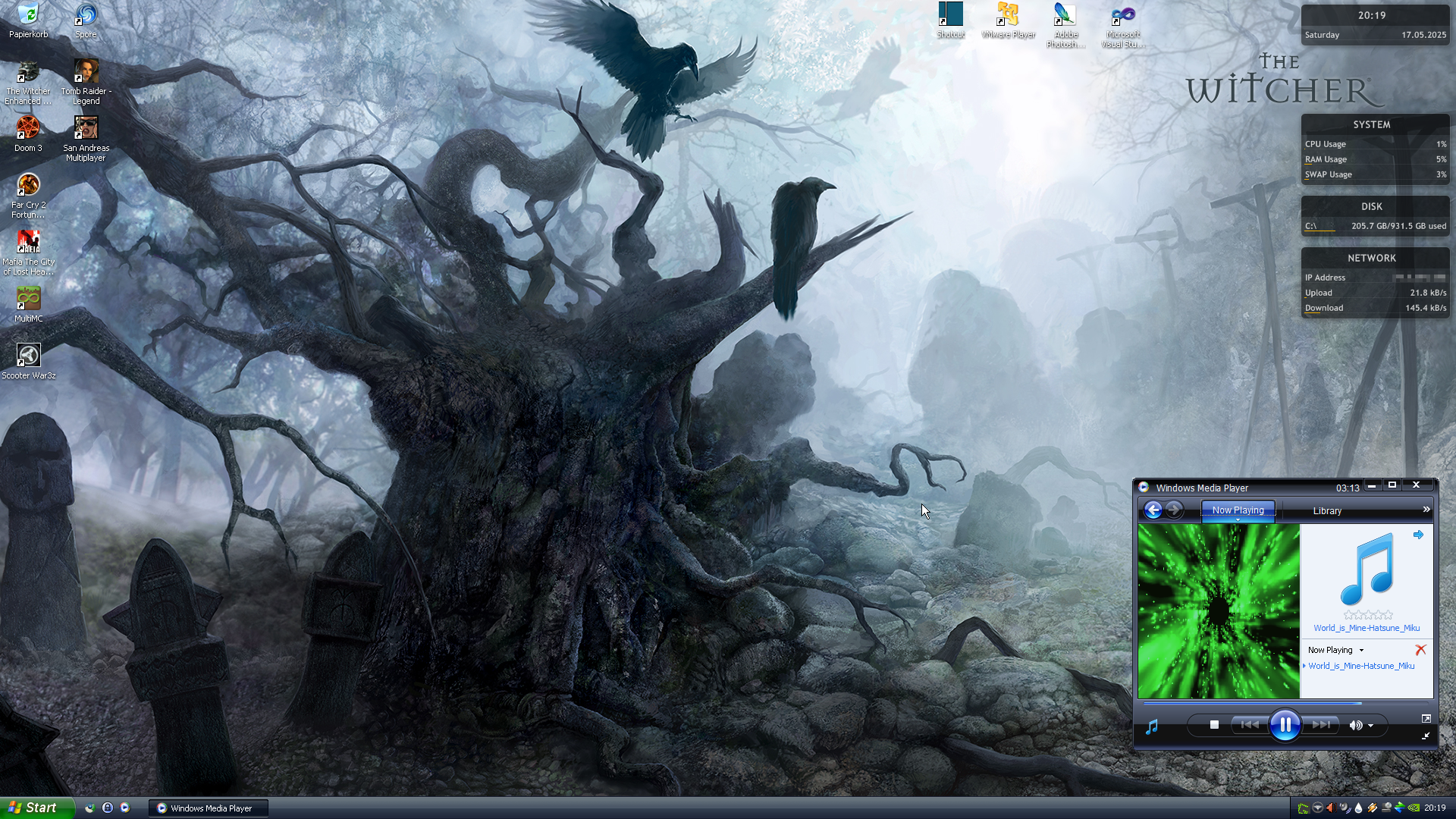
Task: Go back with the blue Back arrow
Action: (1153, 510)
